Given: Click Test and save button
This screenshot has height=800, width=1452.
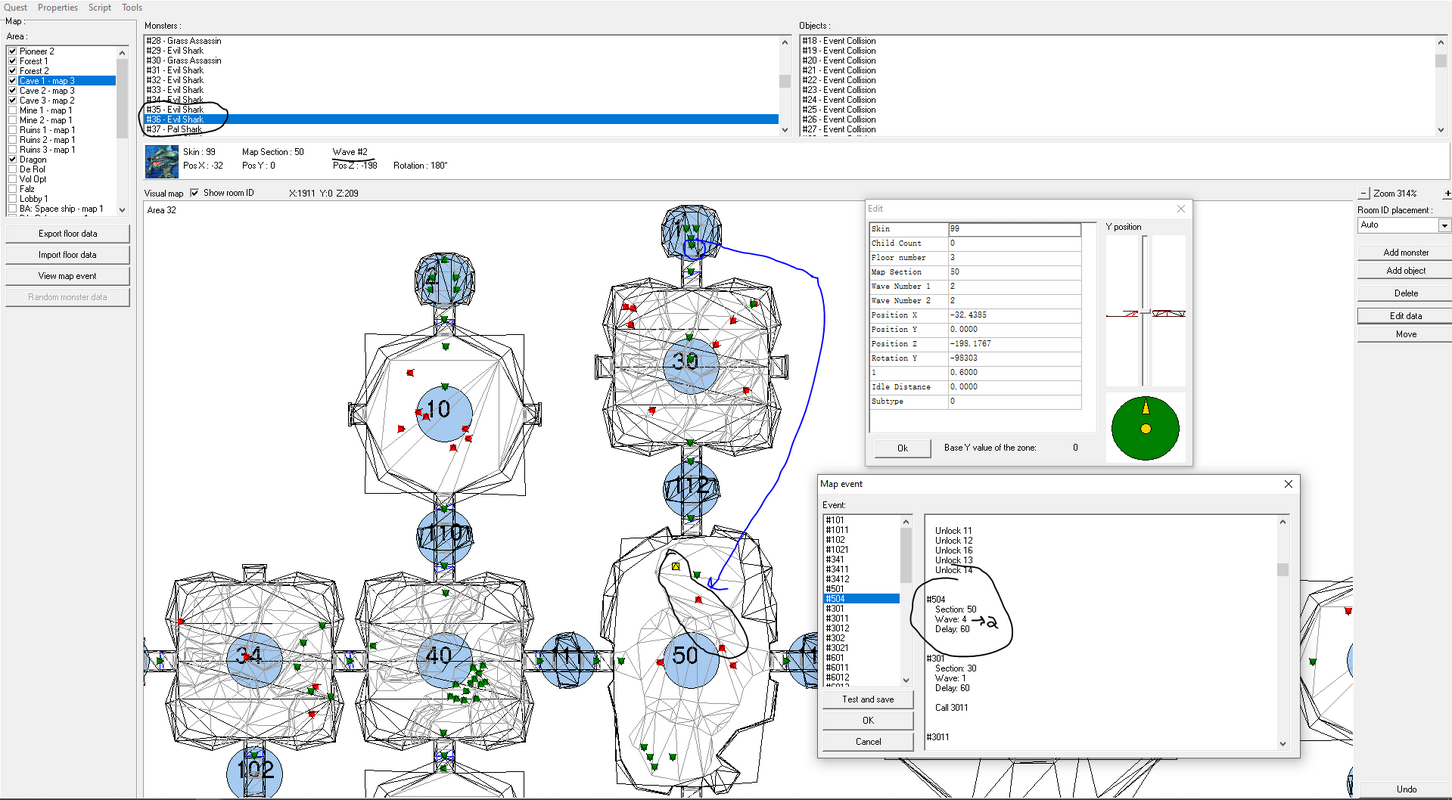Looking at the screenshot, I should 868,699.
